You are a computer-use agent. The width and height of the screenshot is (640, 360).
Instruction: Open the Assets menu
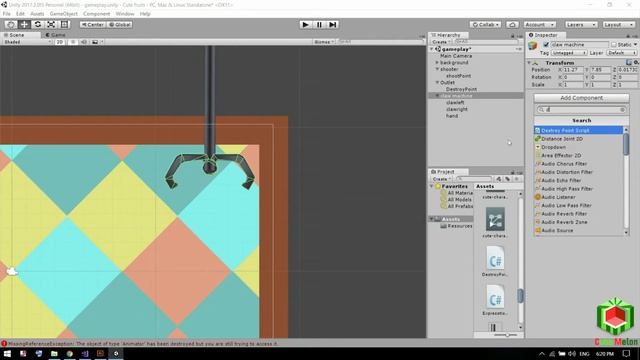pos(37,14)
